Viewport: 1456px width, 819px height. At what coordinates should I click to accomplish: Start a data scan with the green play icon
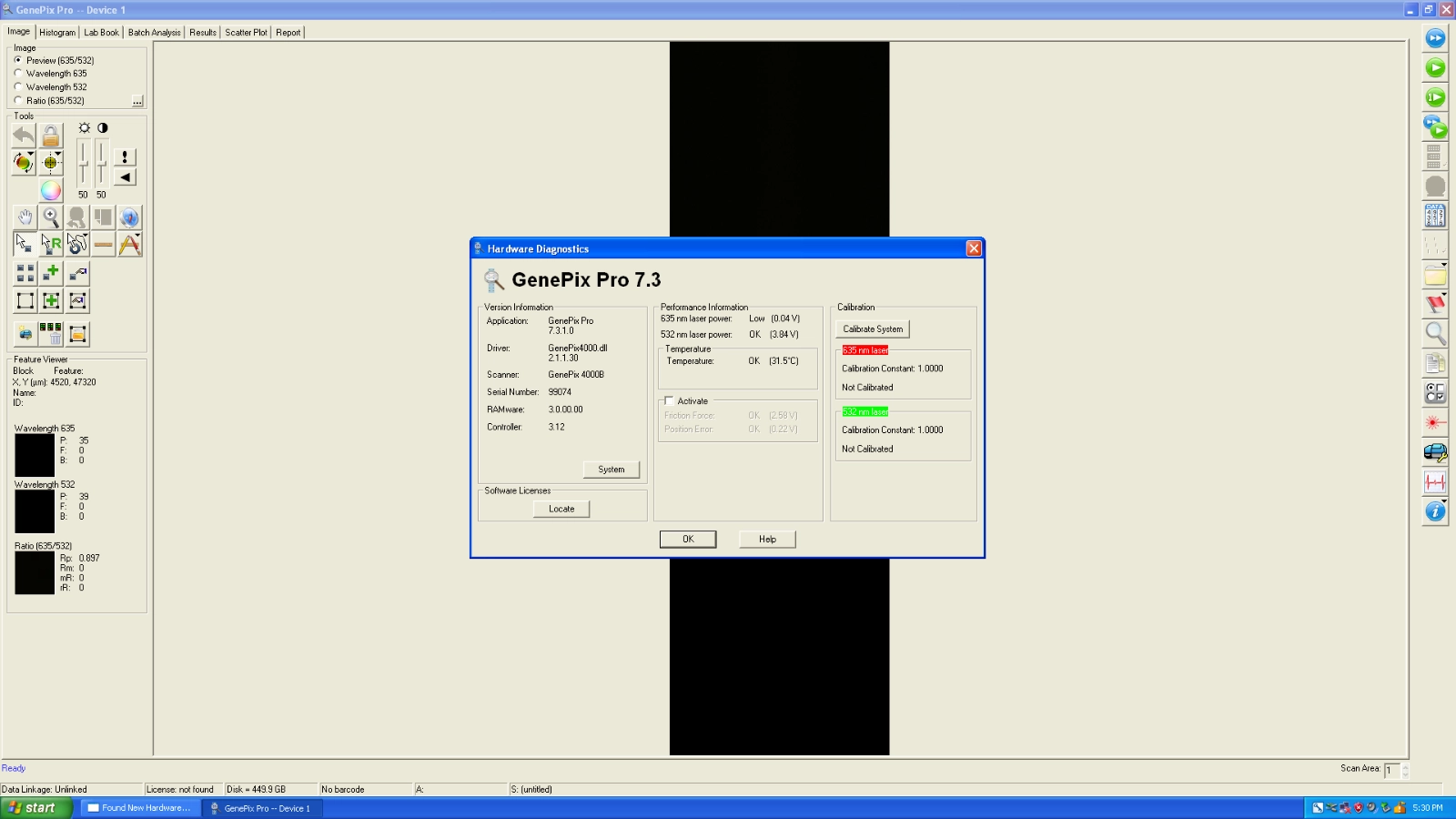pos(1435,68)
